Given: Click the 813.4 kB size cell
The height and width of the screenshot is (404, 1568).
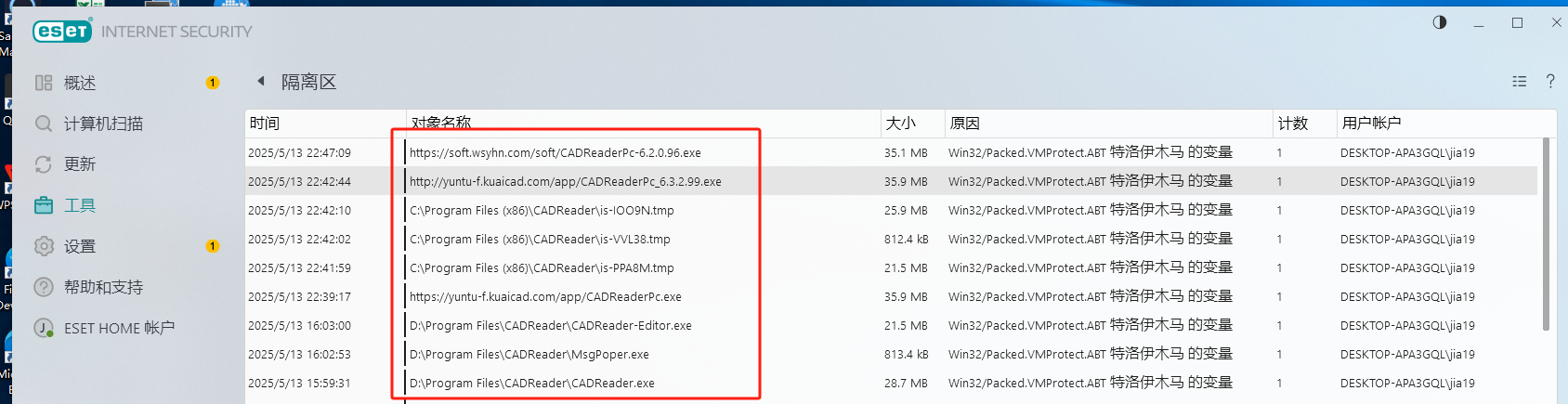Looking at the screenshot, I should click(x=906, y=354).
